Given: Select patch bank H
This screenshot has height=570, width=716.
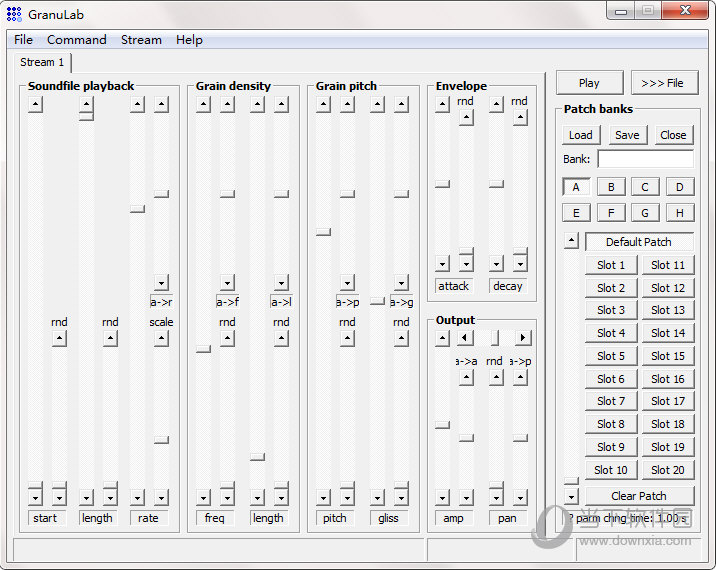Looking at the screenshot, I should 680,213.
